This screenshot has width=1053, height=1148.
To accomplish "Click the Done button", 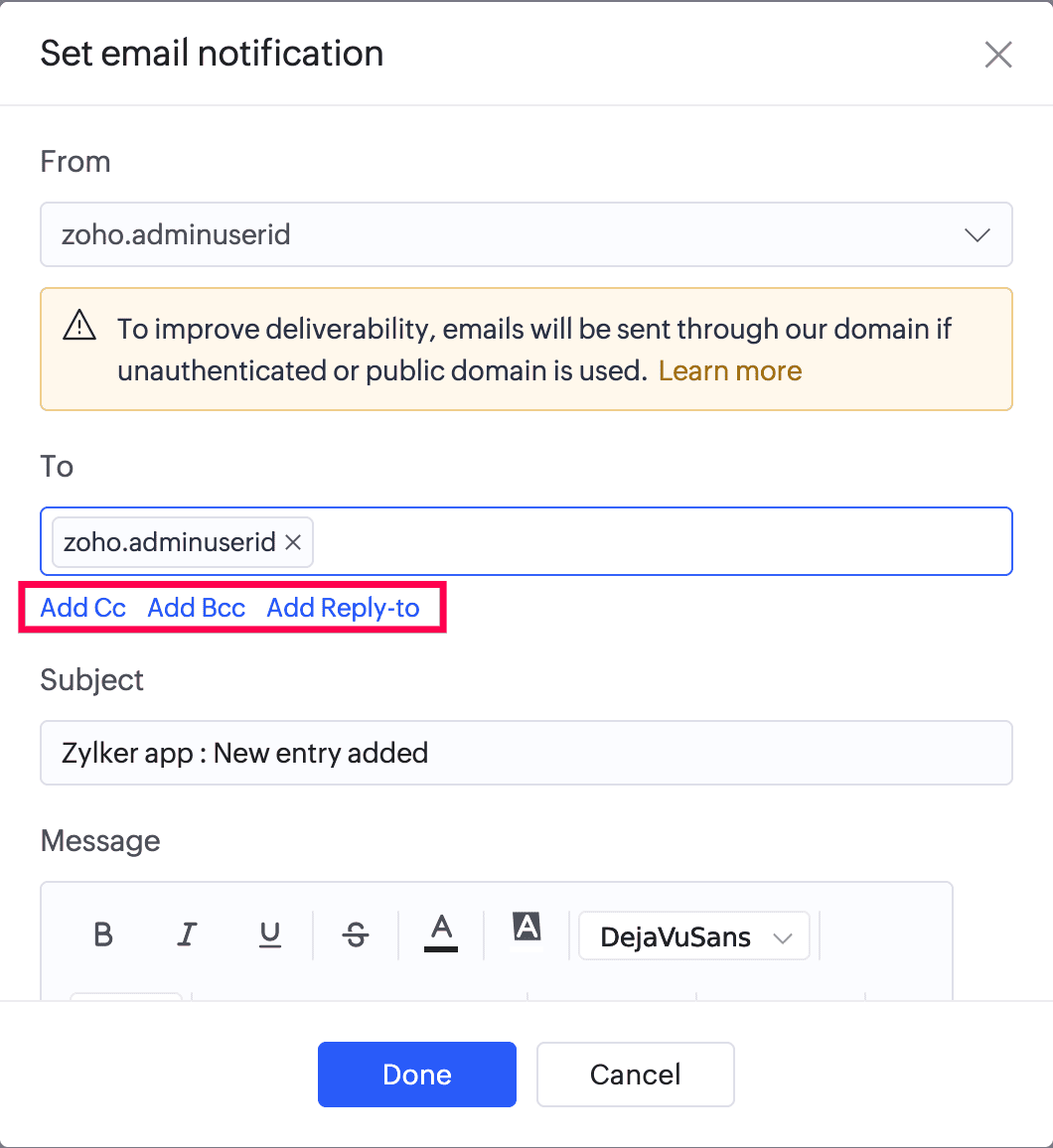I will (416, 1075).
